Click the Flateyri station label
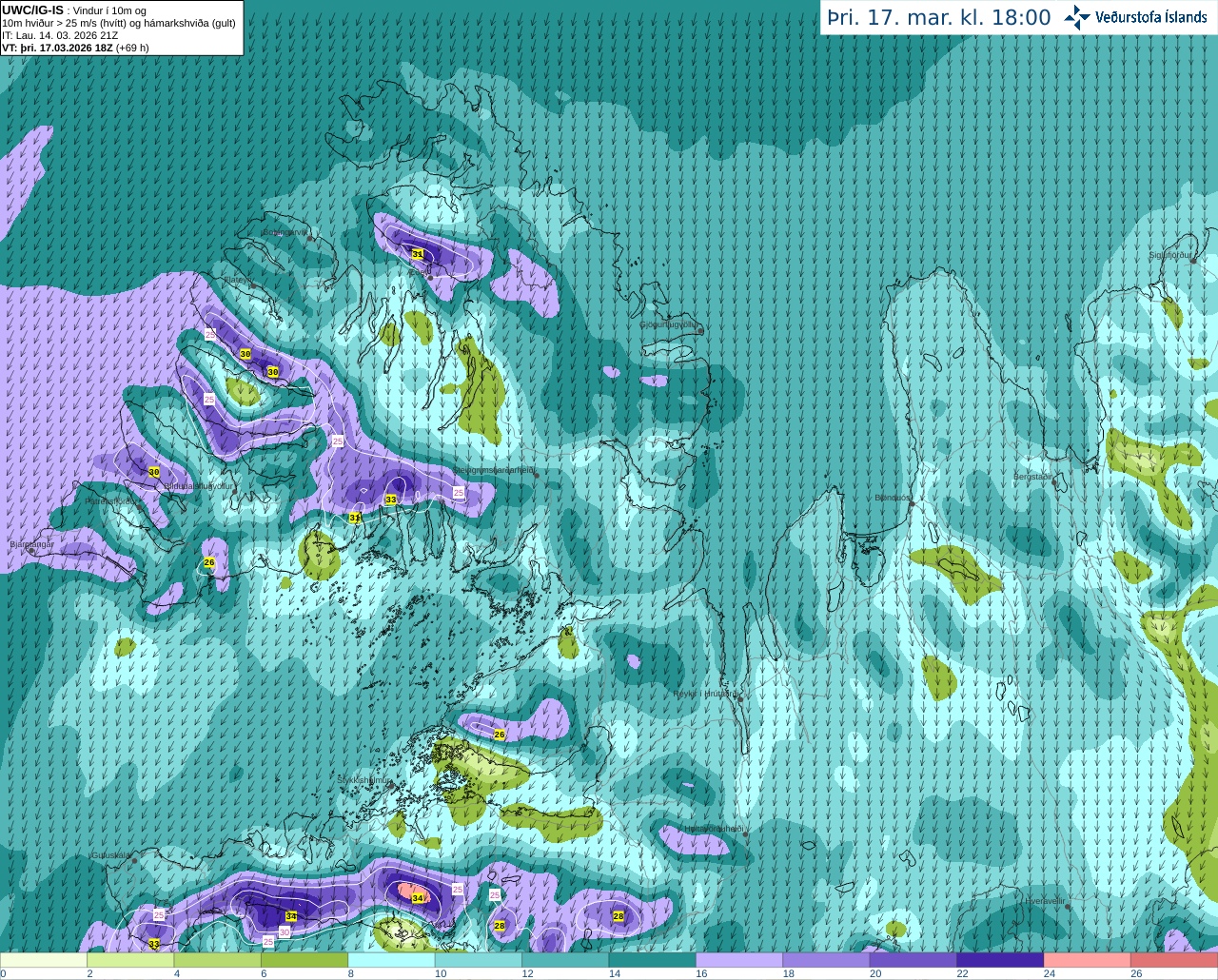The image size is (1218, 980). point(238,280)
